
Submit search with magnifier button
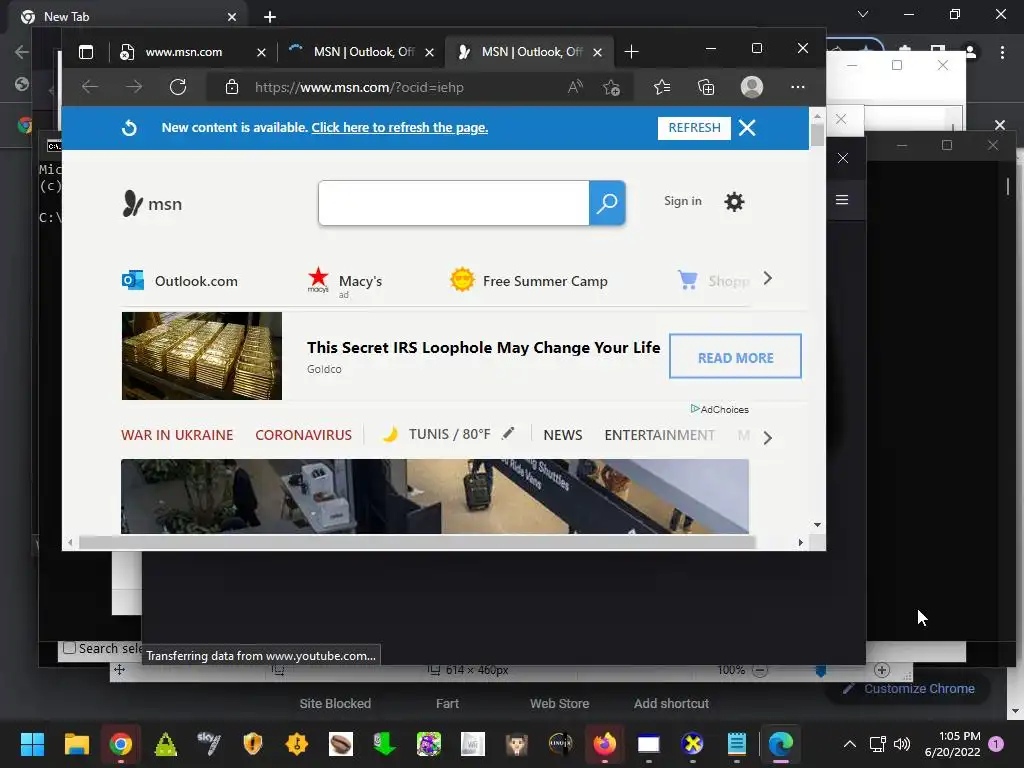(607, 203)
